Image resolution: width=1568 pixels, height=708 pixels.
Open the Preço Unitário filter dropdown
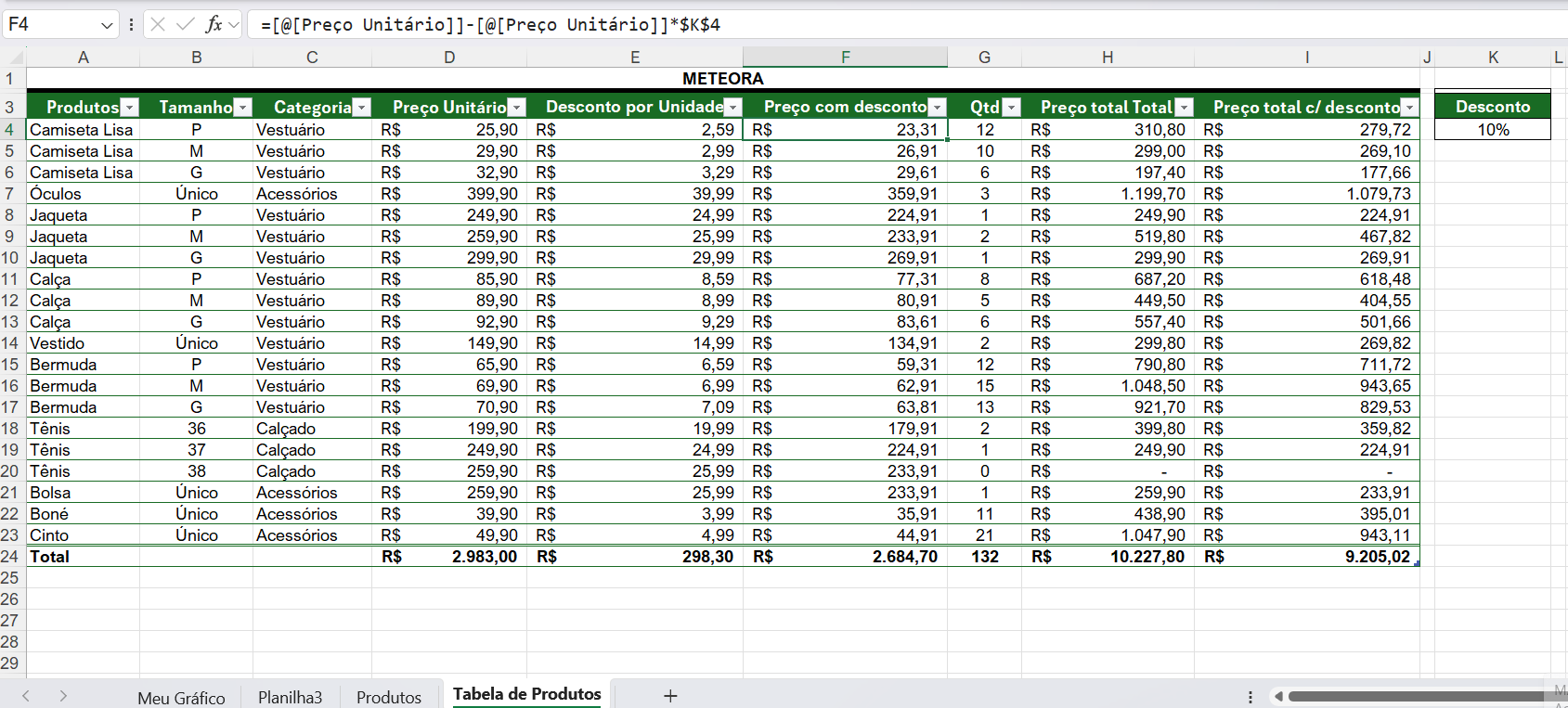click(517, 108)
